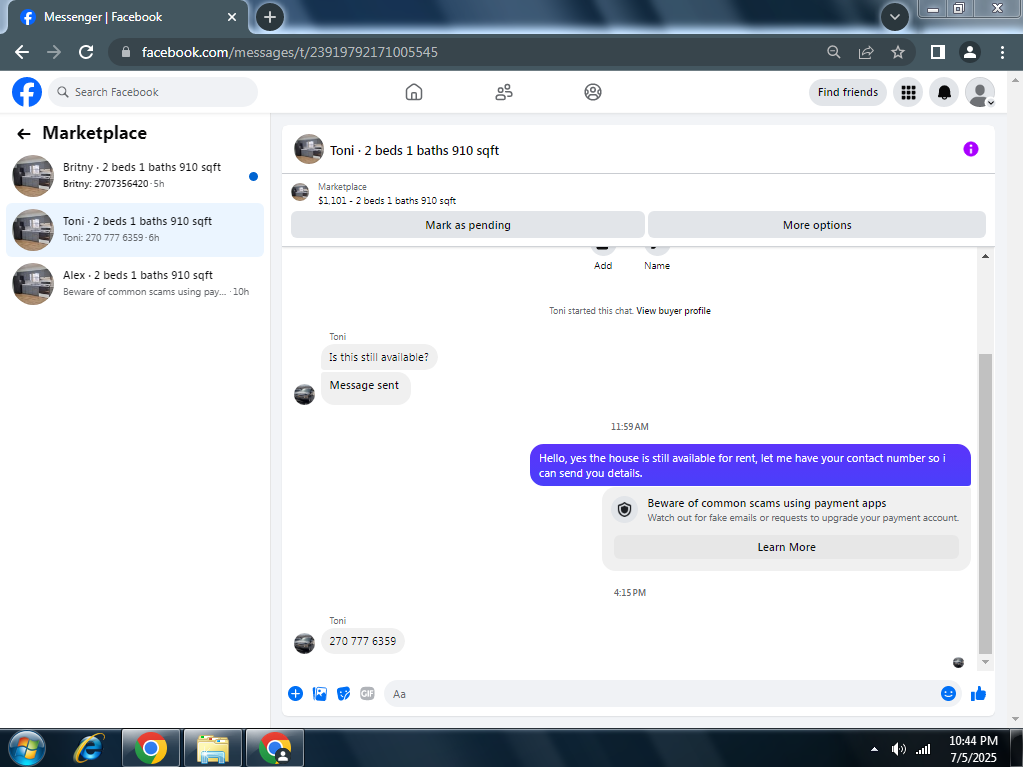Image resolution: width=1023 pixels, height=767 pixels.
Task: Share this page icon
Action: (x=866, y=52)
